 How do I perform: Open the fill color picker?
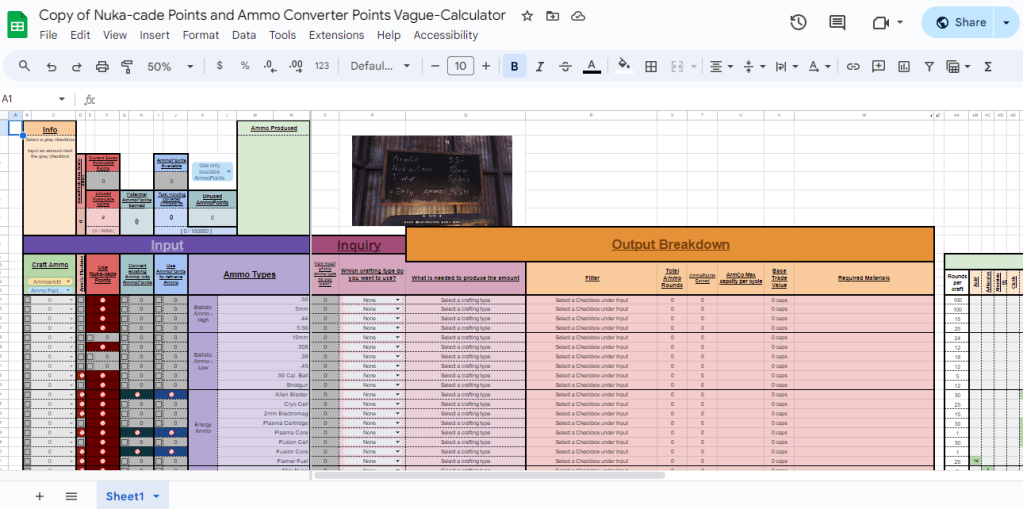[x=624, y=67]
